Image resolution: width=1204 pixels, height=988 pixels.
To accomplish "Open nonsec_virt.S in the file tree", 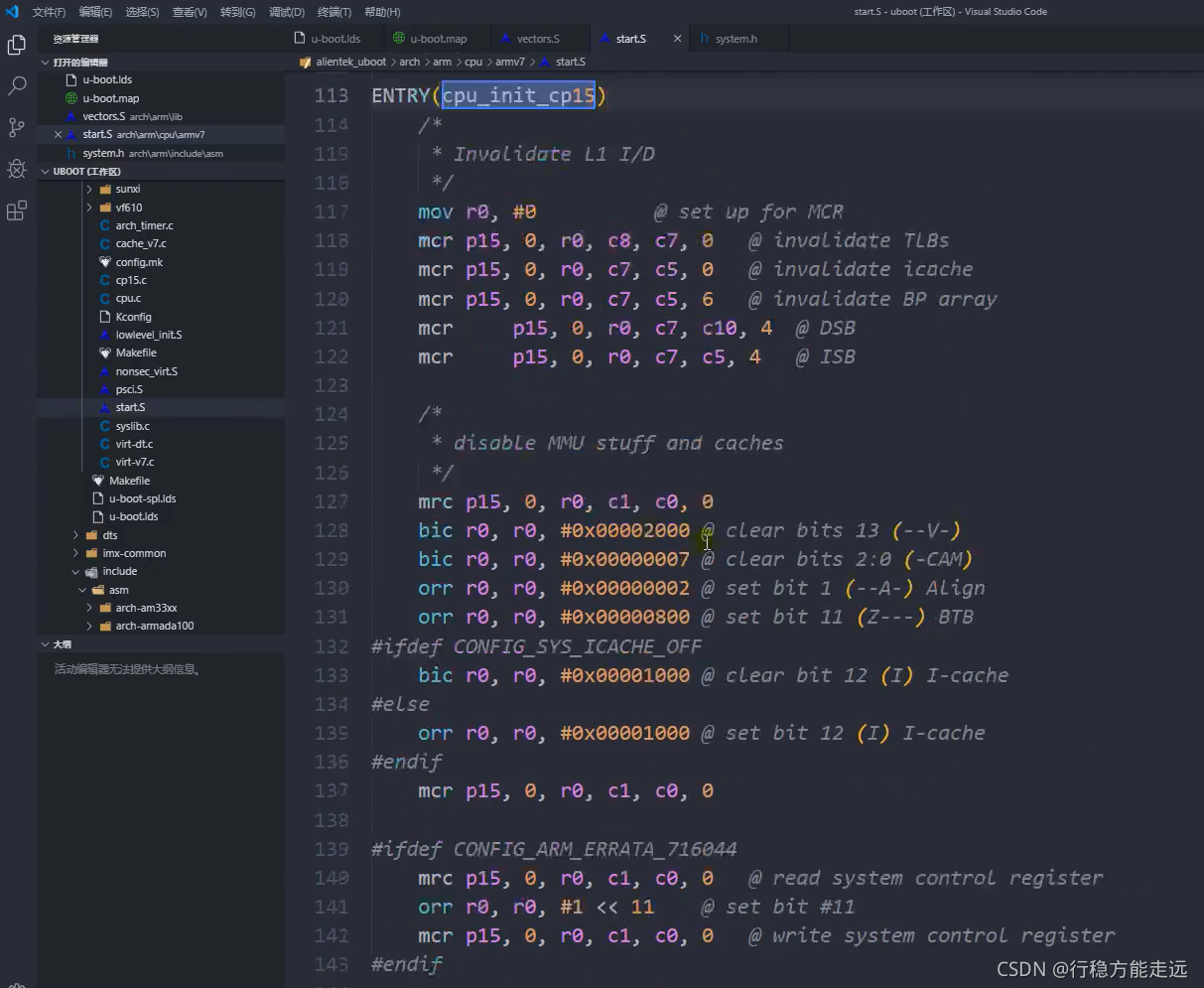I will click(146, 371).
